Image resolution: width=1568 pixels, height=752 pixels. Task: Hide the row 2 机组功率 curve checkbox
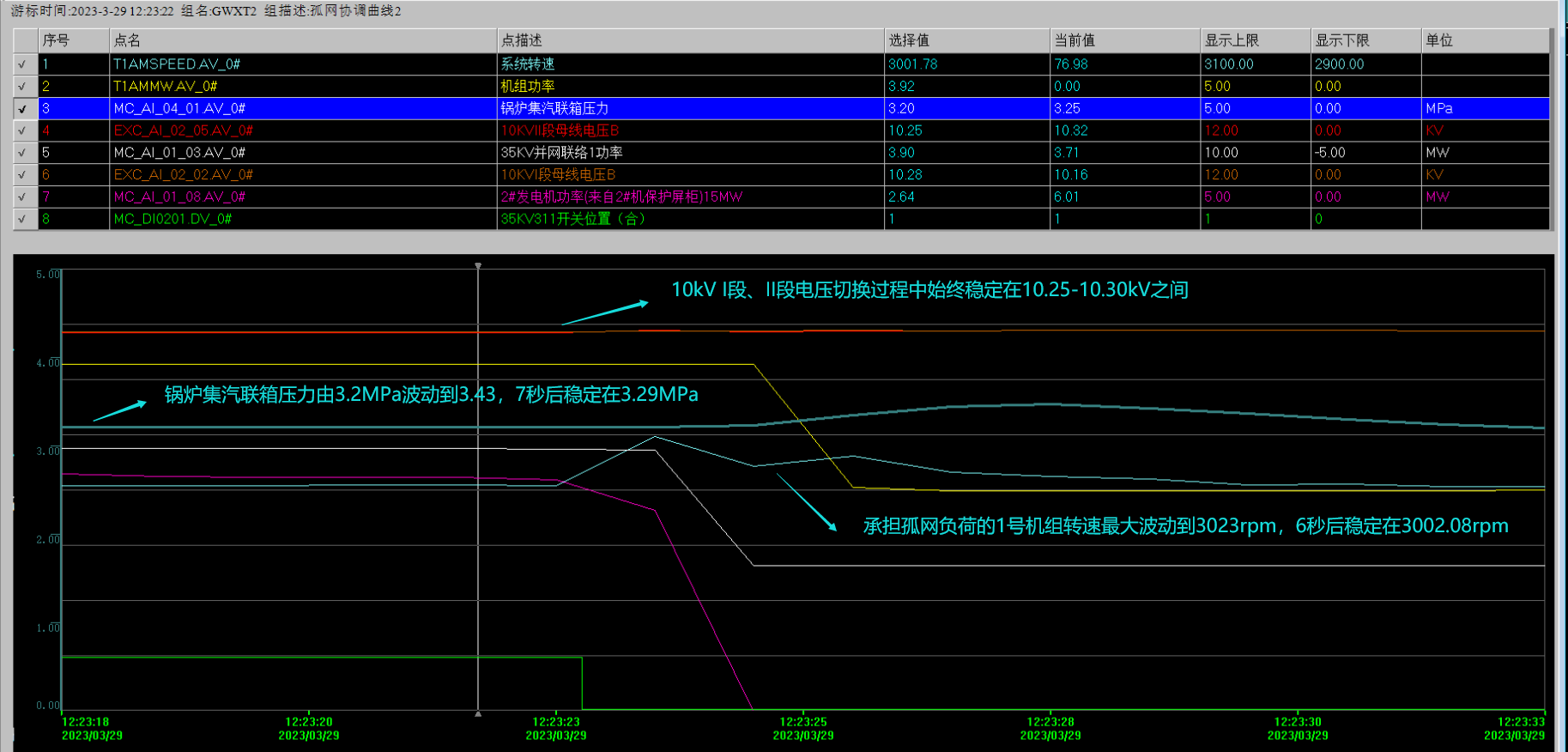(22, 87)
